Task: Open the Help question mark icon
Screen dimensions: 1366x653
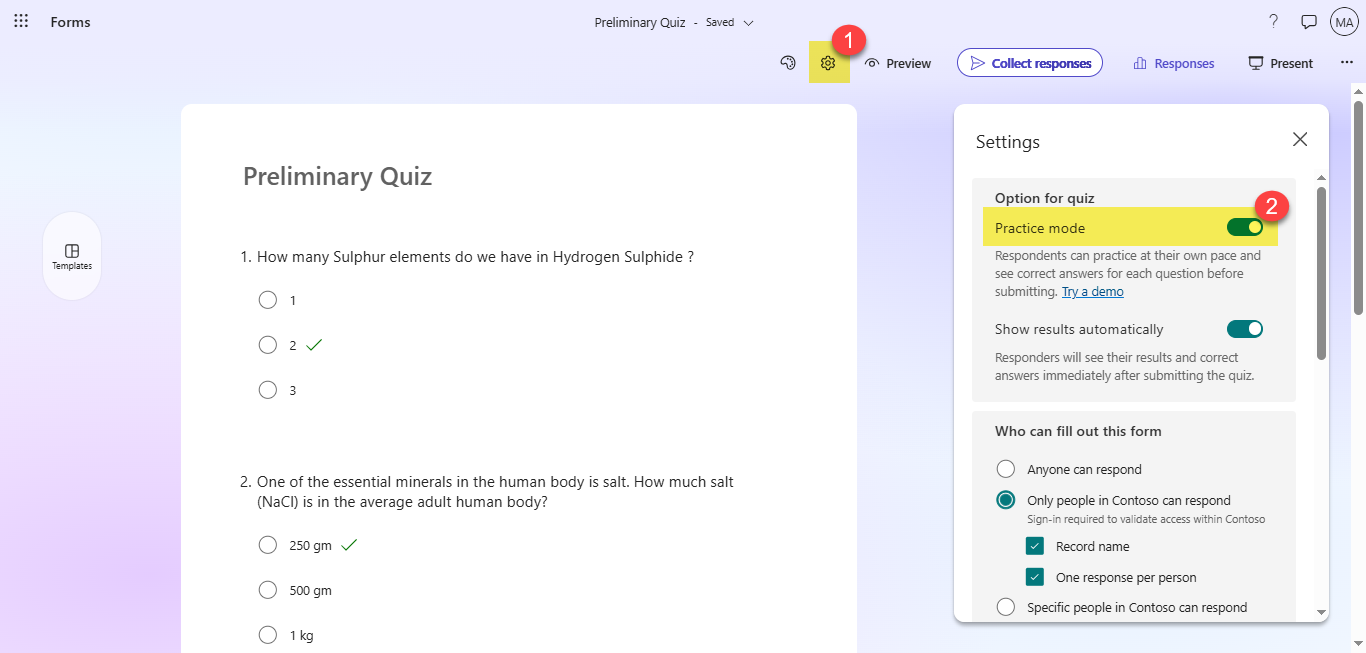Action: coord(1273,22)
